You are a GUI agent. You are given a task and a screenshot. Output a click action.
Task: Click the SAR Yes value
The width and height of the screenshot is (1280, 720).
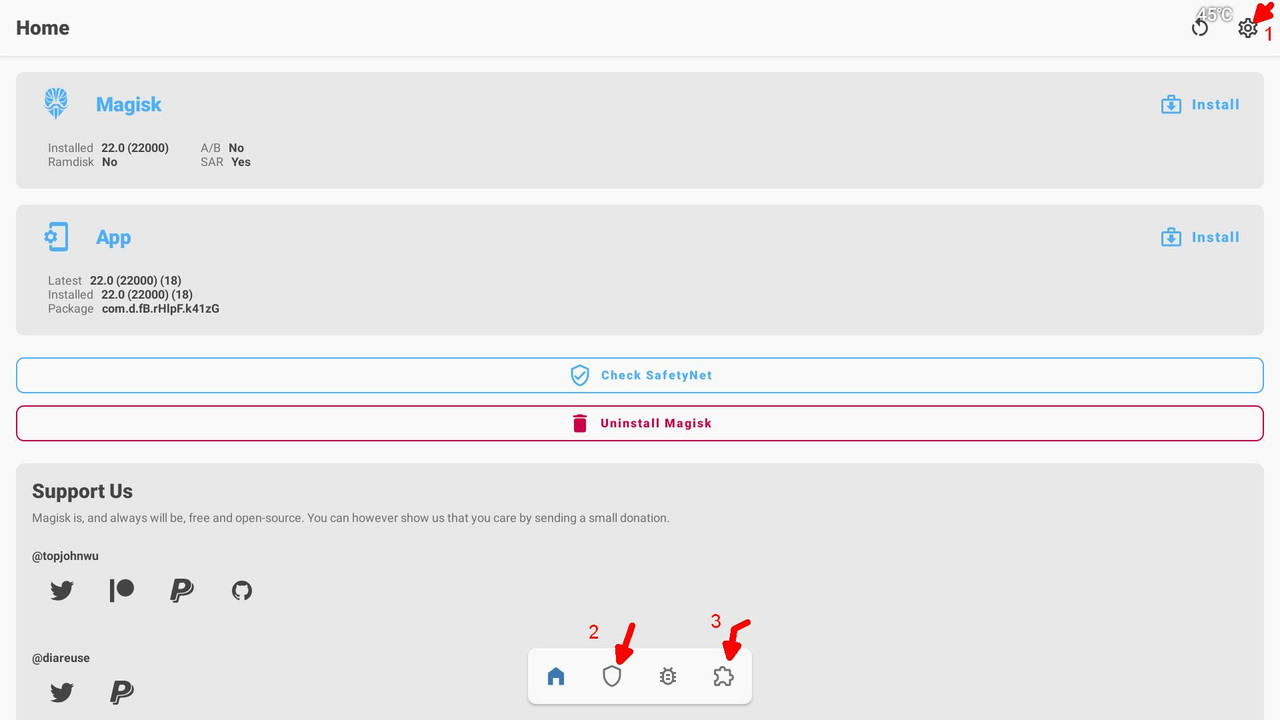pos(241,162)
